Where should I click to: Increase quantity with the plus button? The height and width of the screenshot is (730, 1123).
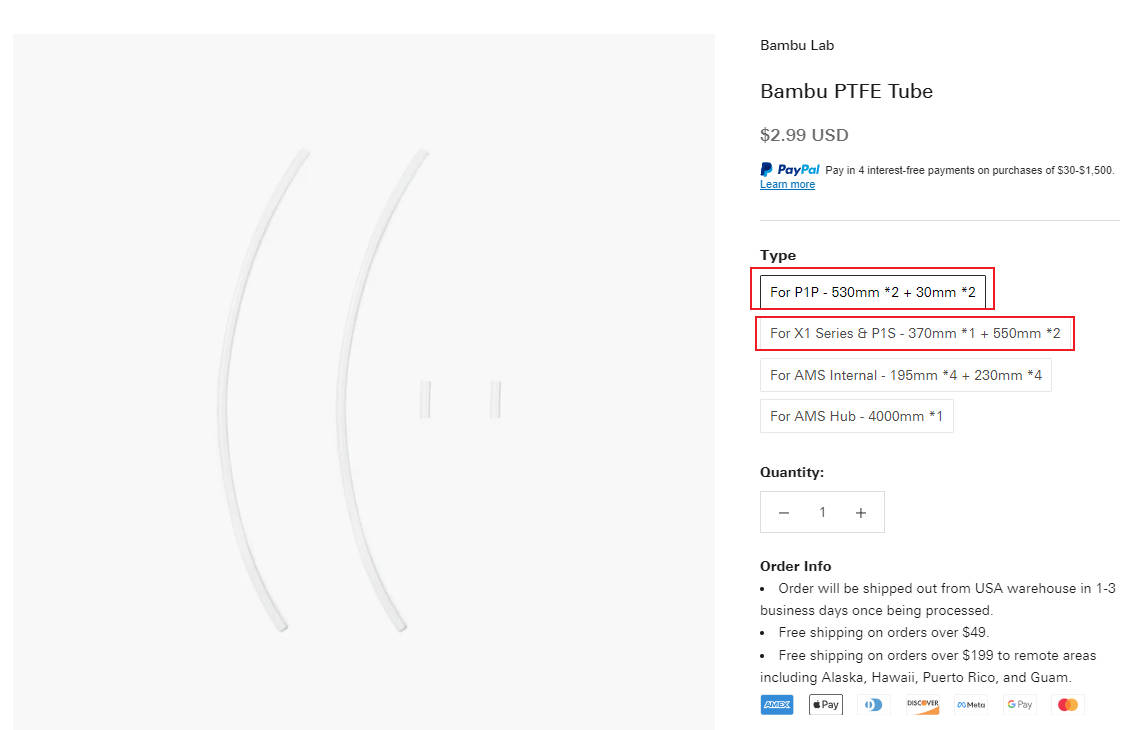tap(861, 512)
